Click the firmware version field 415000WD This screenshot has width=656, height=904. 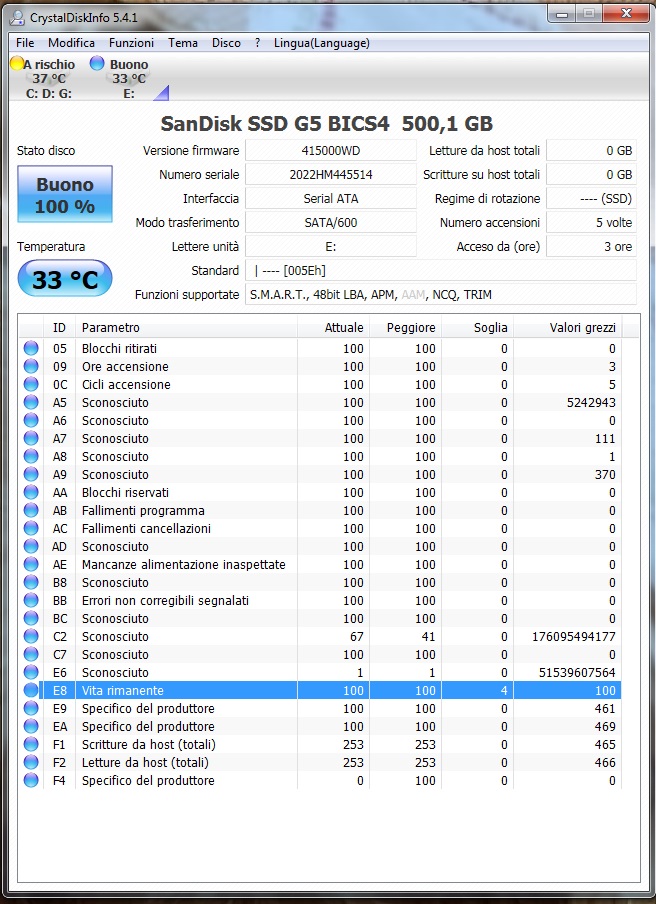coord(331,150)
